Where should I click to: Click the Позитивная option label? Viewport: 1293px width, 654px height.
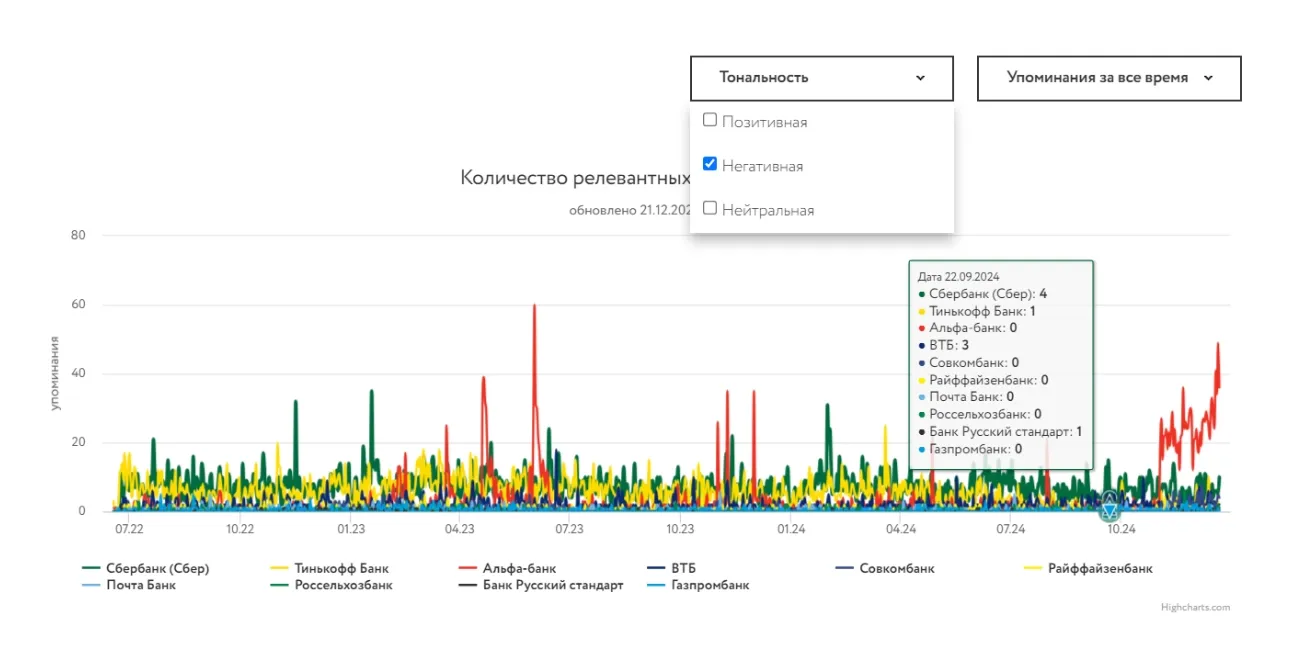[x=764, y=122]
